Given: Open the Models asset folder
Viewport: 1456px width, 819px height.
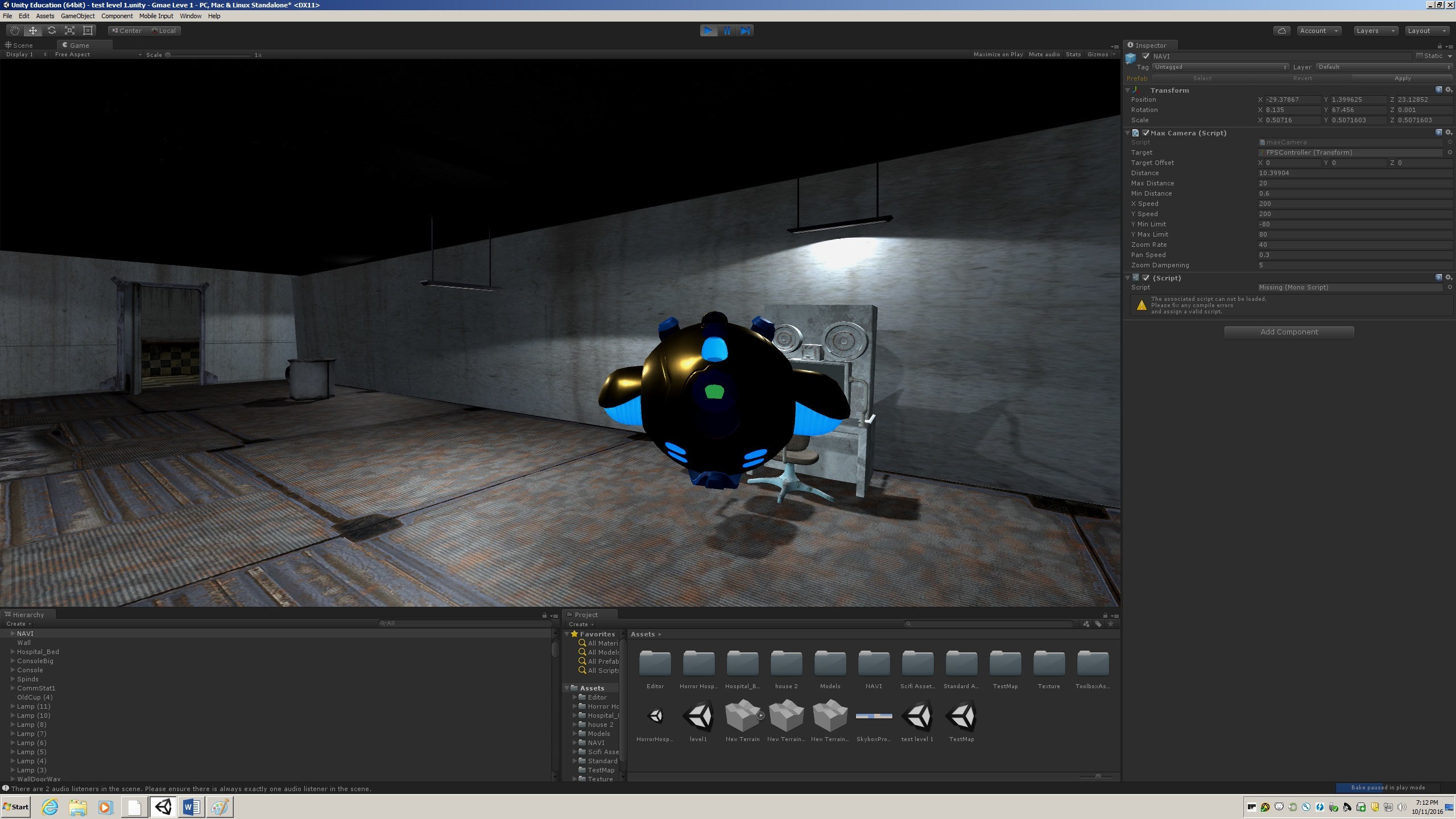Looking at the screenshot, I should click(x=830, y=669).
